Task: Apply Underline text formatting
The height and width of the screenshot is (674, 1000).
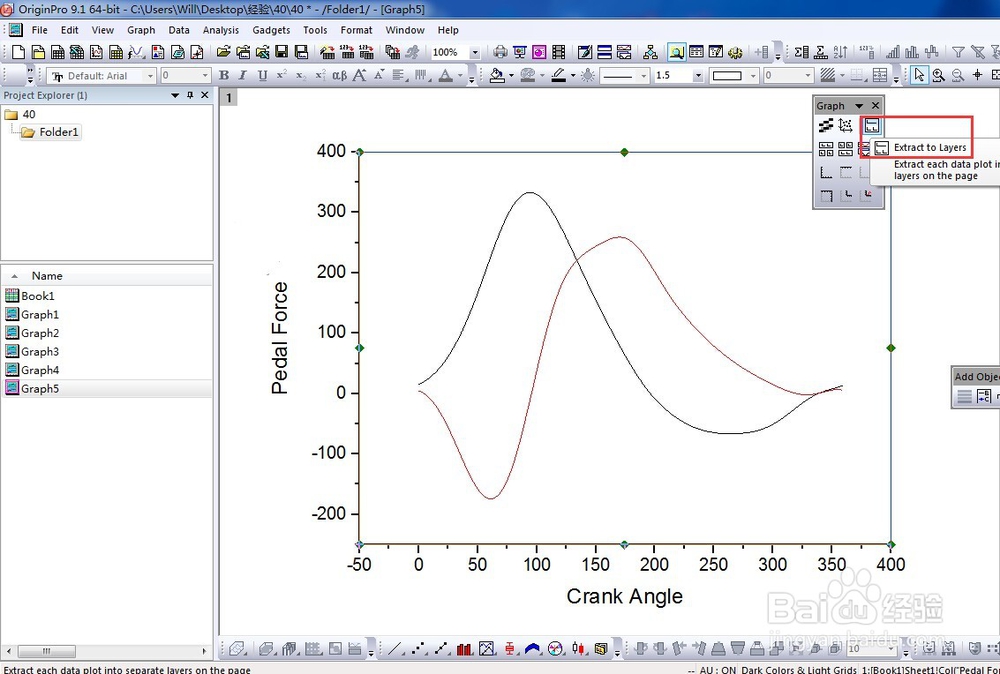Action: click(263, 75)
